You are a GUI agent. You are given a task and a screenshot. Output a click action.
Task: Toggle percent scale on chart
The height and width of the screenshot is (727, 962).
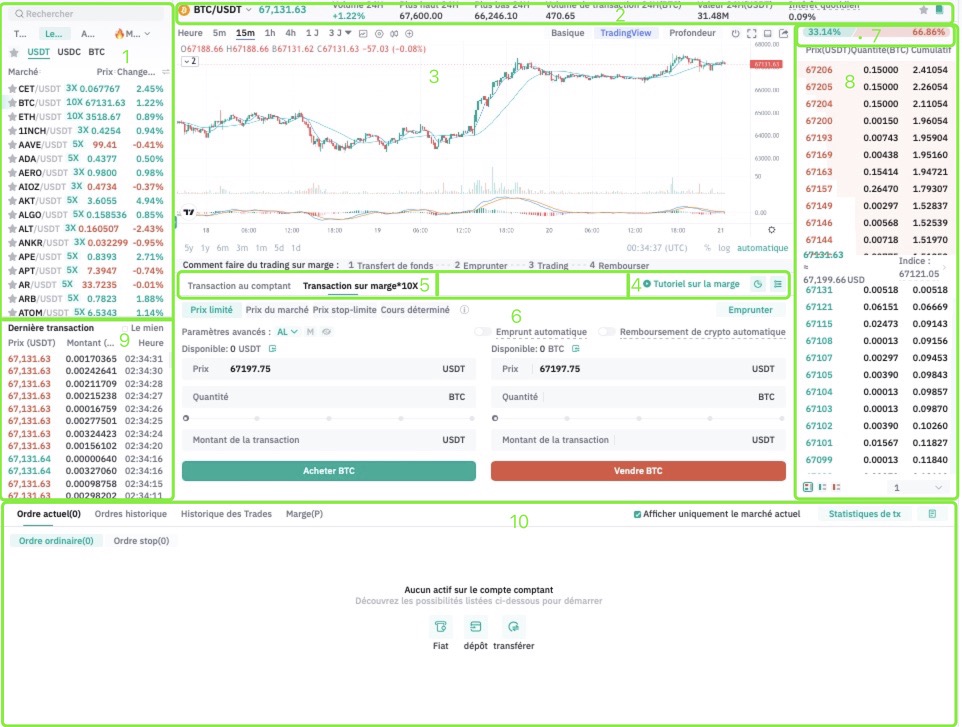point(707,248)
